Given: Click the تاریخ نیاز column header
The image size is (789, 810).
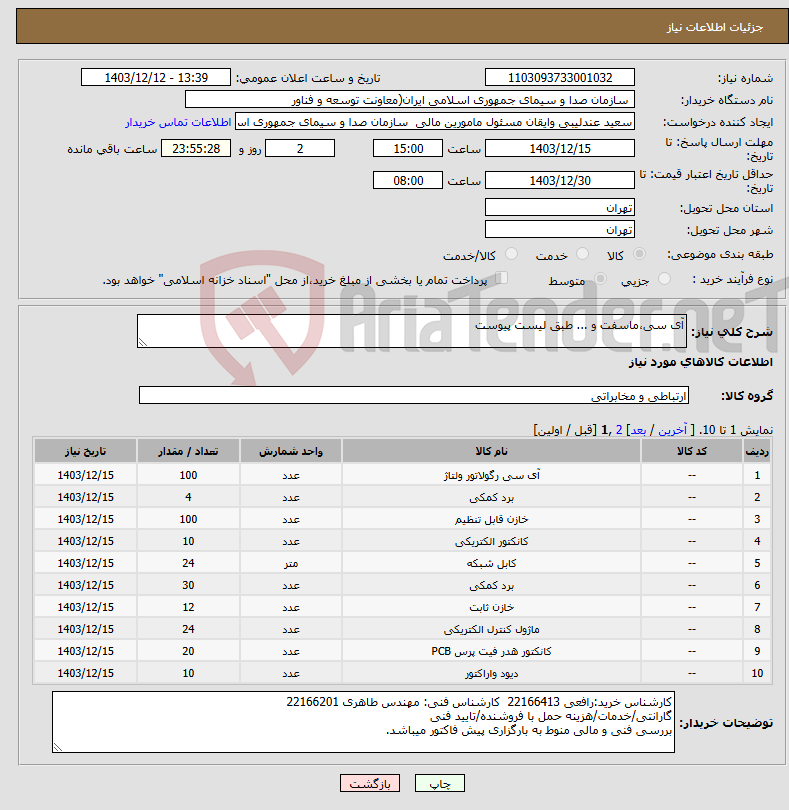Looking at the screenshot, I should pyautogui.click(x=85, y=451).
